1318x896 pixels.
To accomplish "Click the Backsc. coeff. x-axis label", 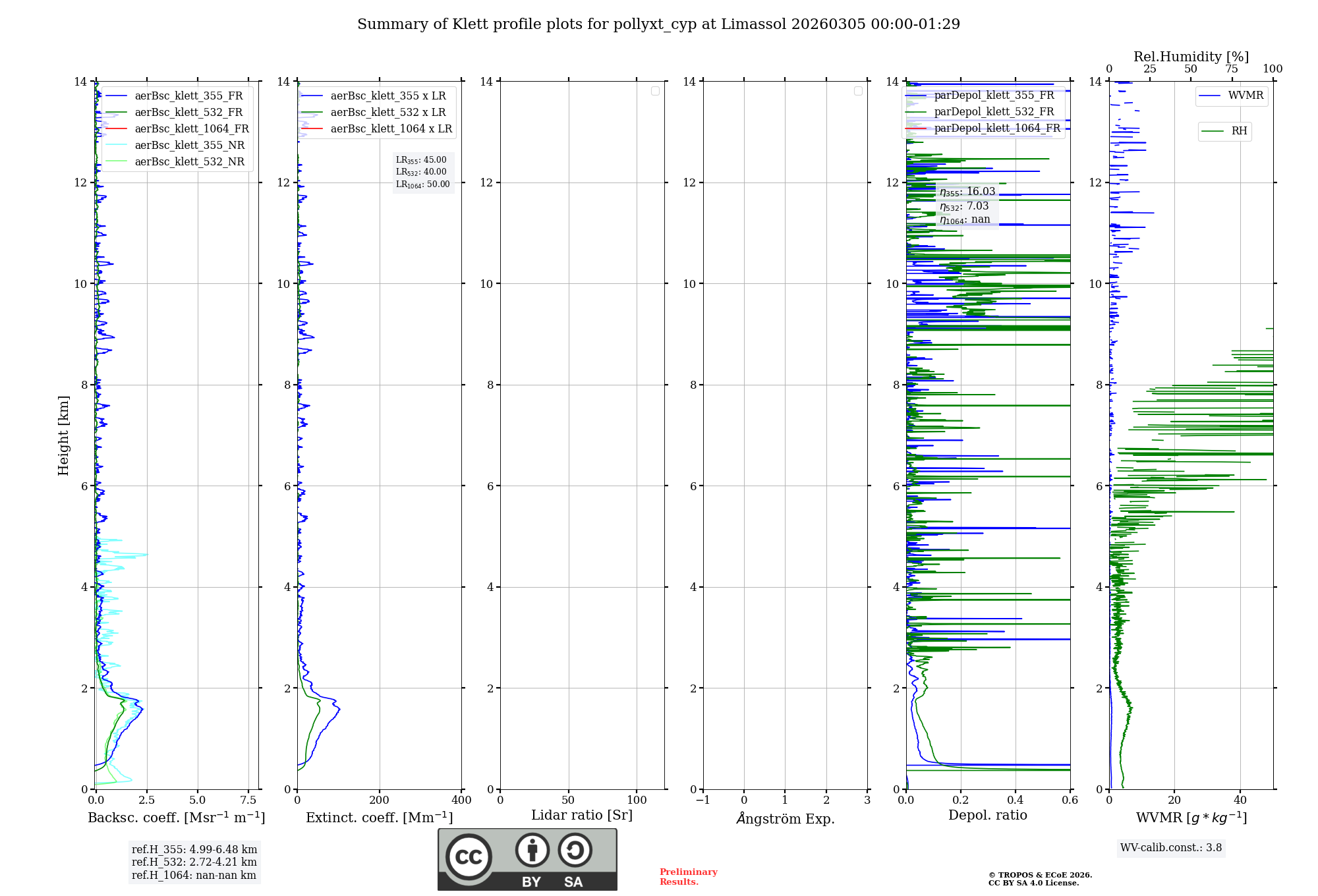I will coord(176,818).
